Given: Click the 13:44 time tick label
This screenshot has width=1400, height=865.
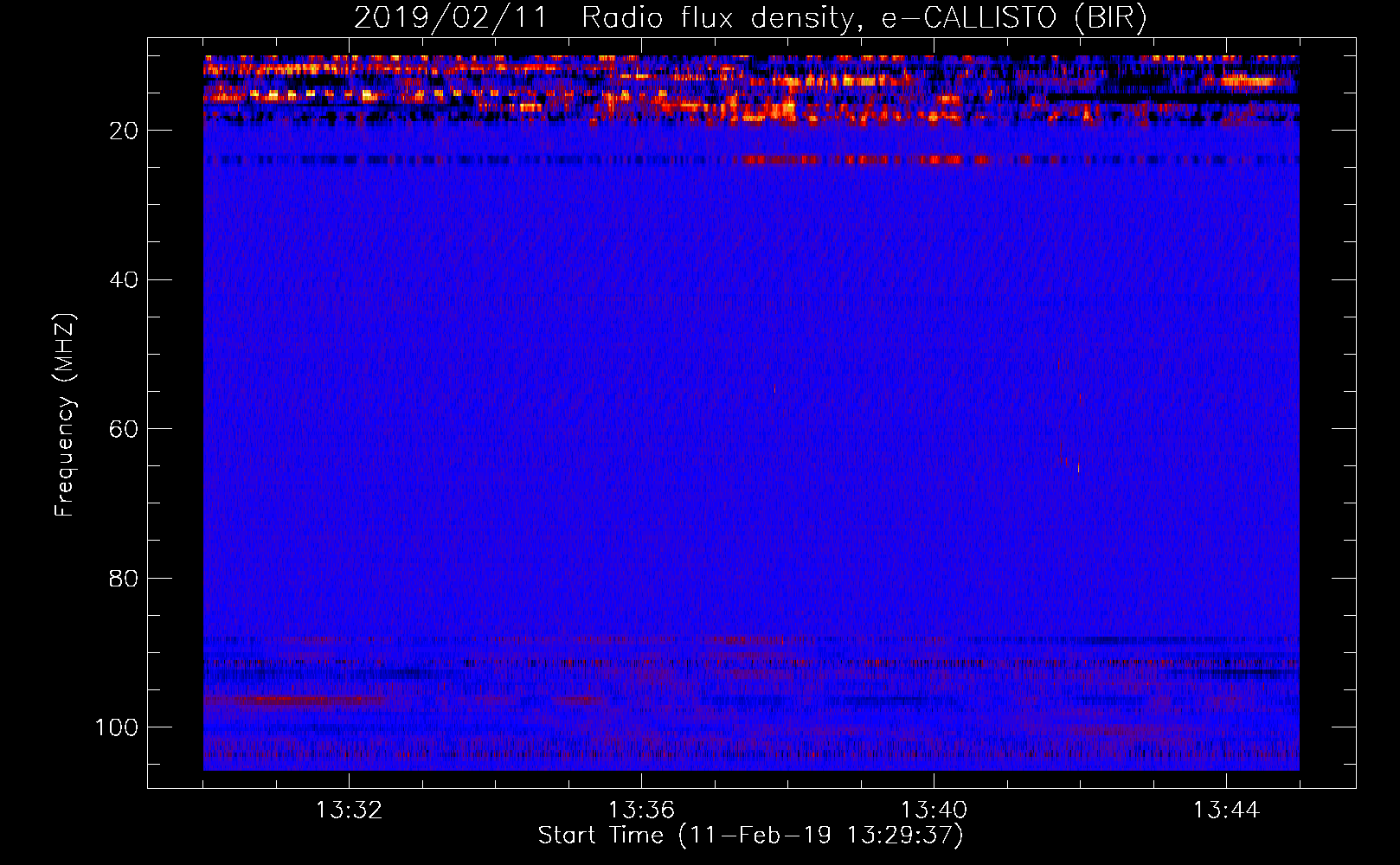Looking at the screenshot, I should click(1226, 811).
